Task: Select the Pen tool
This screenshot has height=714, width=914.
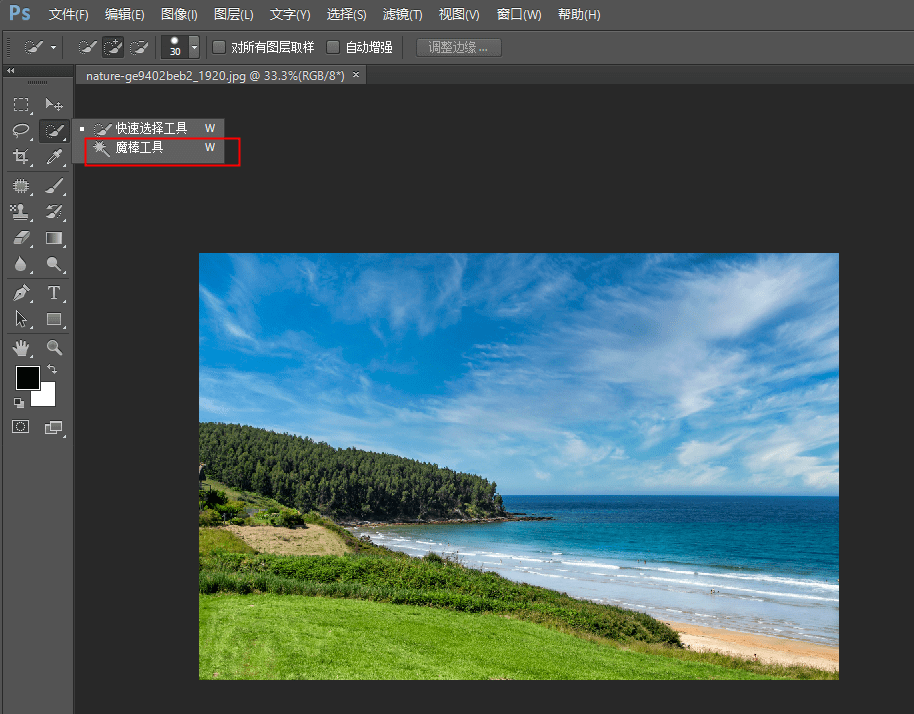Action: (x=21, y=293)
